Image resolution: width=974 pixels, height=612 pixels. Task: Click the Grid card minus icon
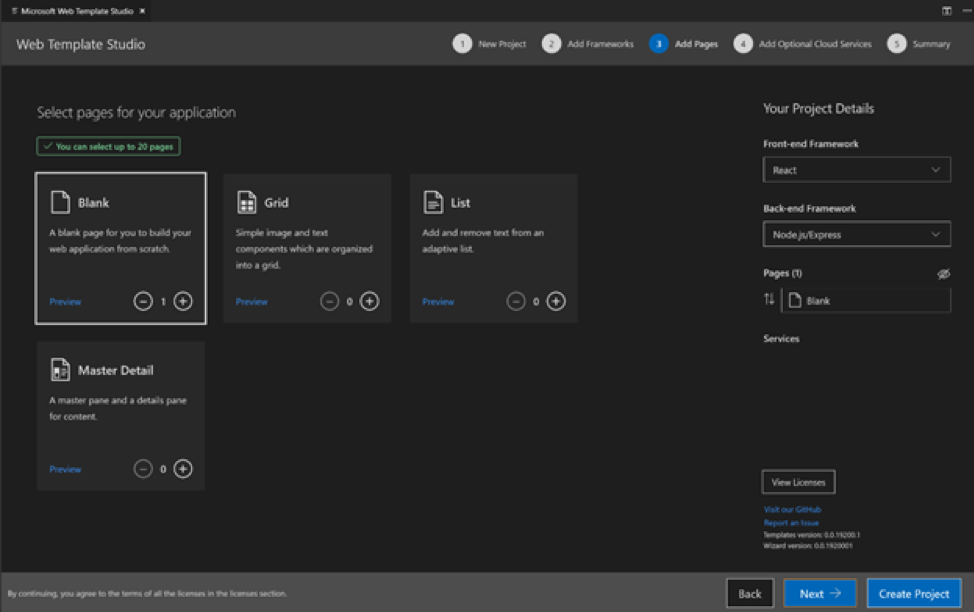[x=330, y=301]
